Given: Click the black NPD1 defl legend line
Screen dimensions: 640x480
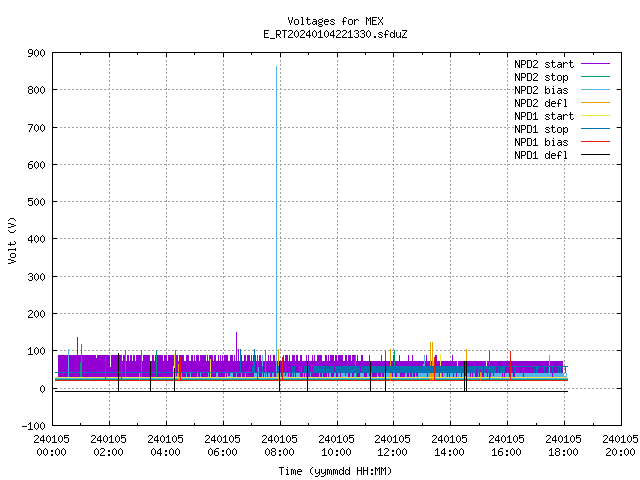Looking at the screenshot, I should [596, 155].
